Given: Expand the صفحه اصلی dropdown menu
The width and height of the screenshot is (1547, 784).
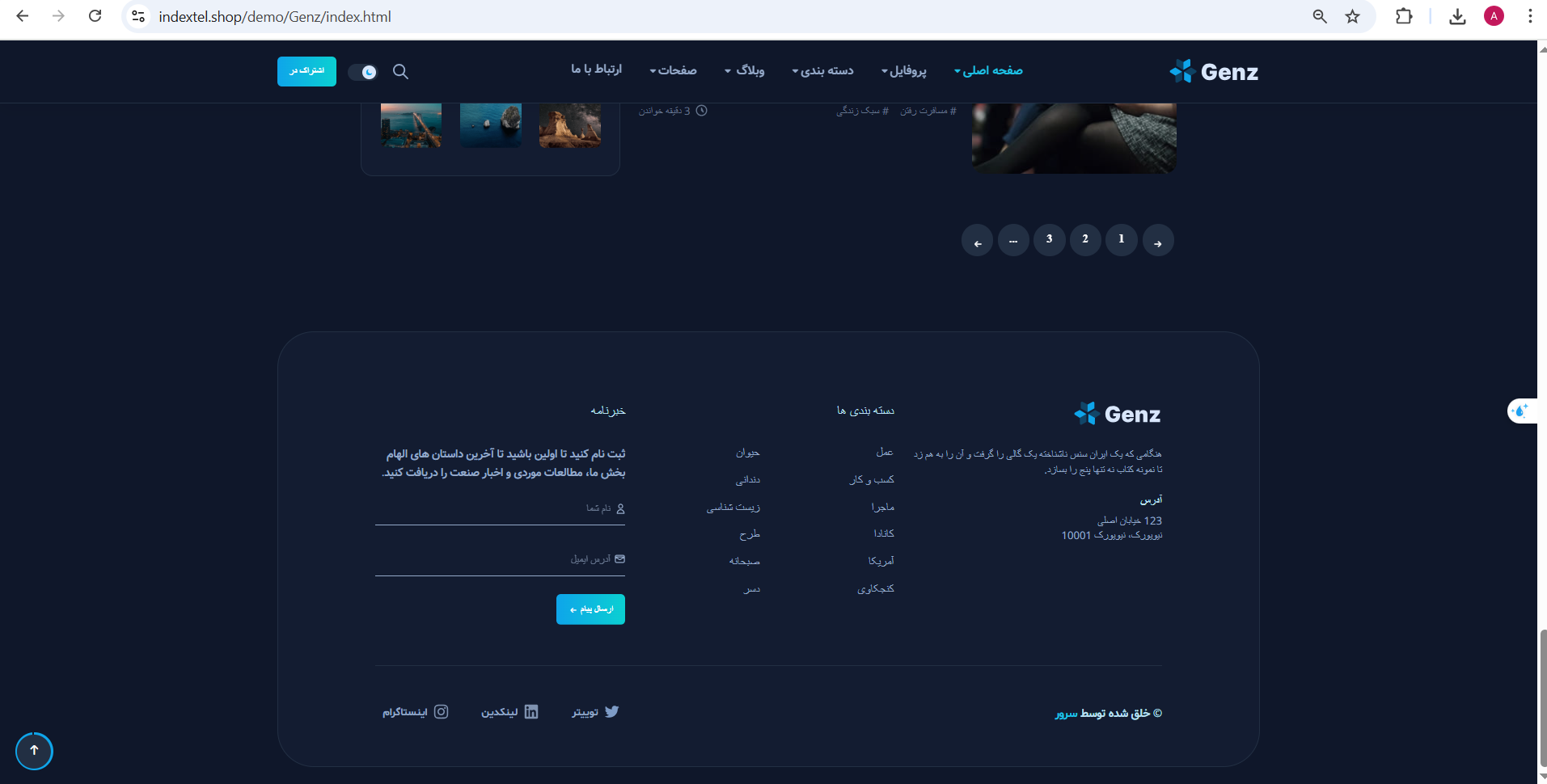Looking at the screenshot, I should point(988,71).
